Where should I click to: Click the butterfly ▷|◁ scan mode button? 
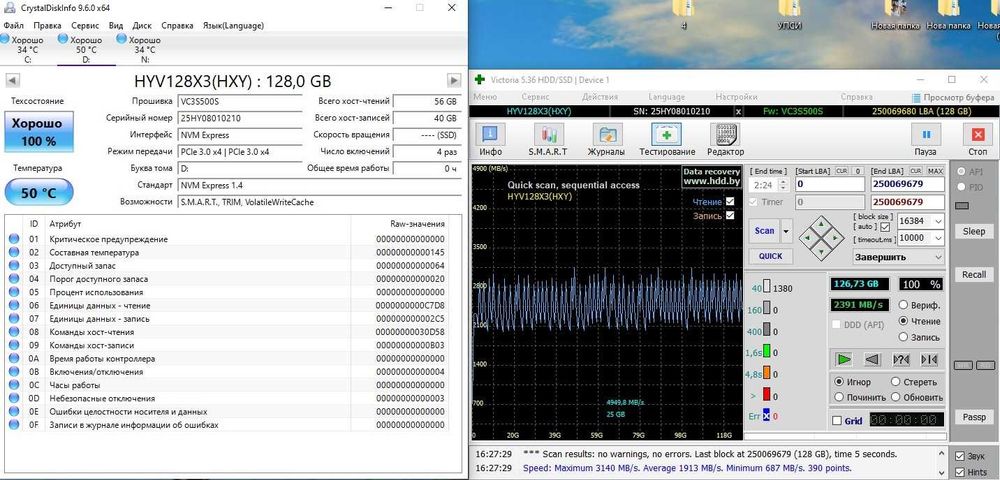(x=929, y=360)
